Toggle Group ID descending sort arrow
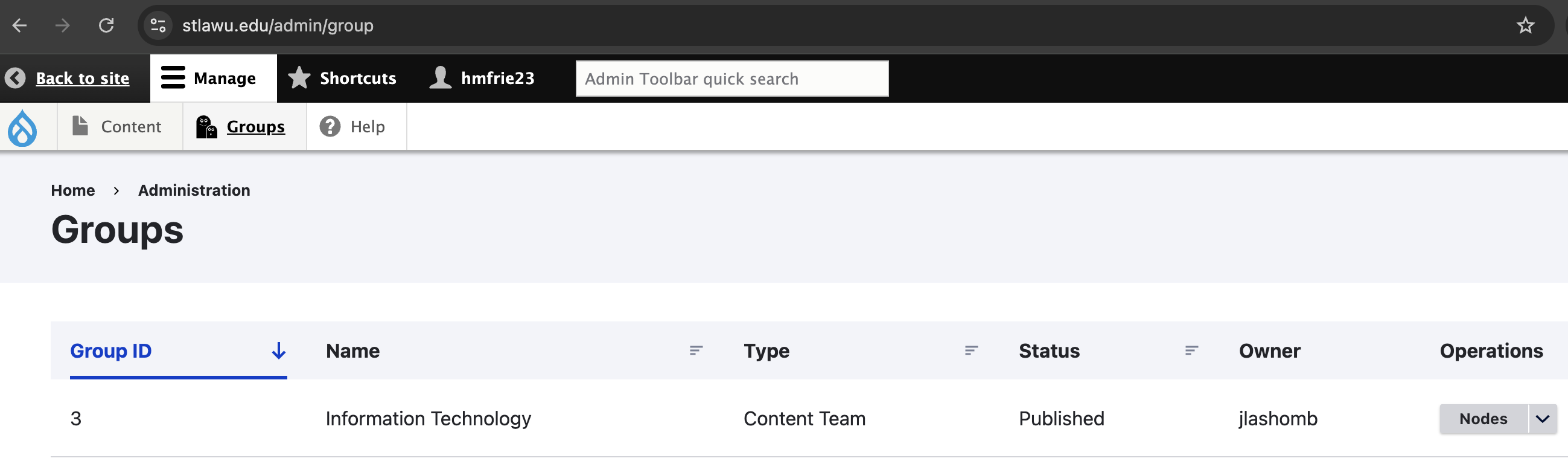This screenshot has width=1568, height=464. click(278, 350)
